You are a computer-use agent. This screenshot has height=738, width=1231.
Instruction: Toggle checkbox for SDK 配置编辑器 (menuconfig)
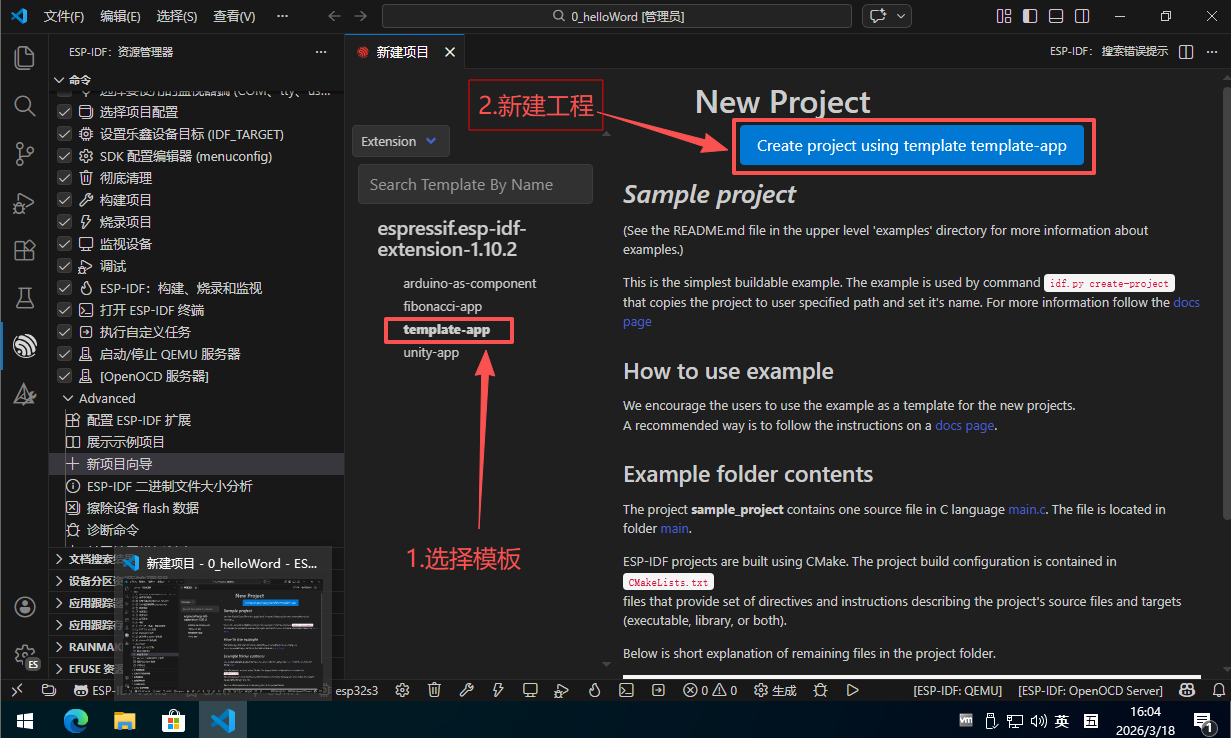pos(64,156)
